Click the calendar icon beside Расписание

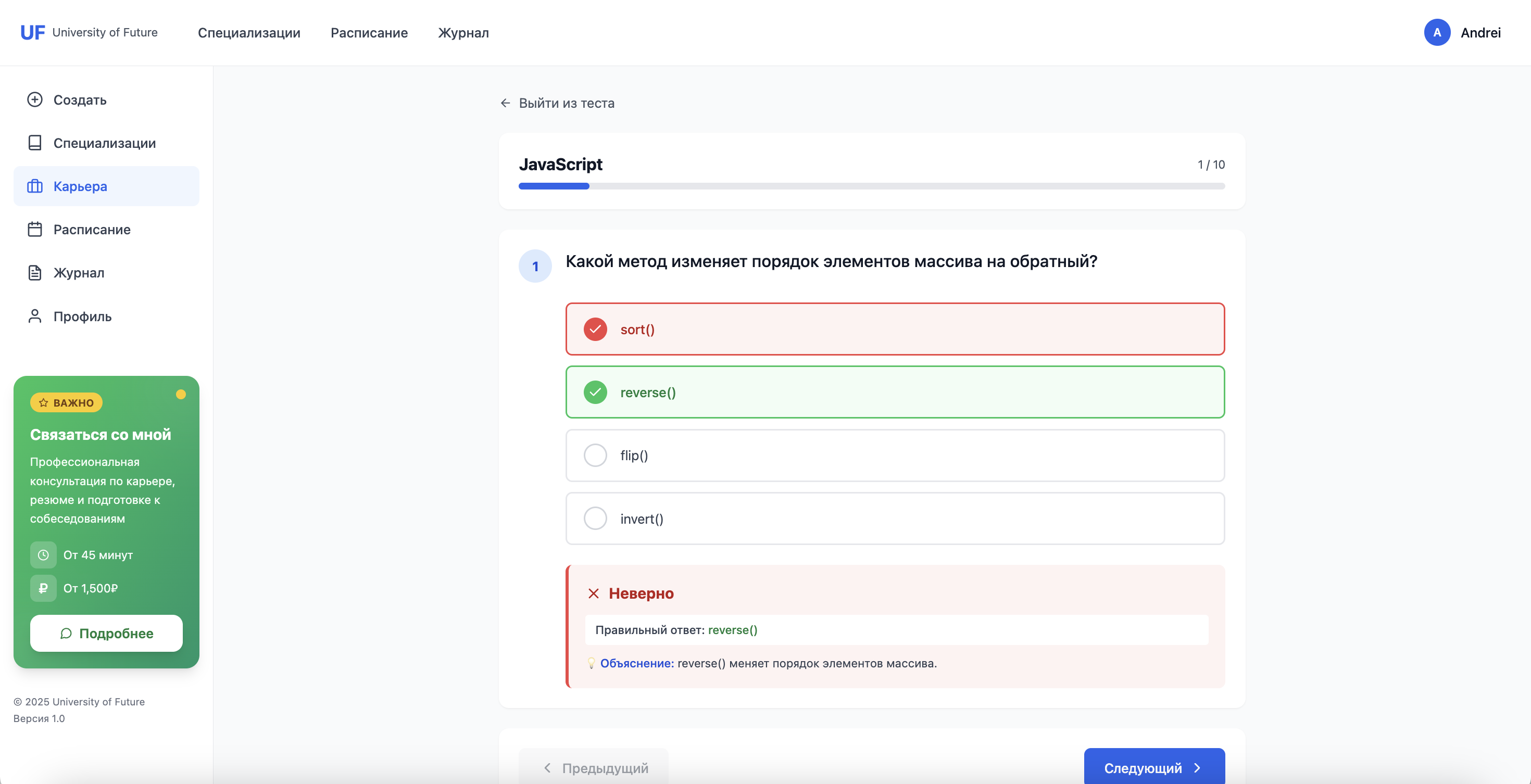pos(35,229)
